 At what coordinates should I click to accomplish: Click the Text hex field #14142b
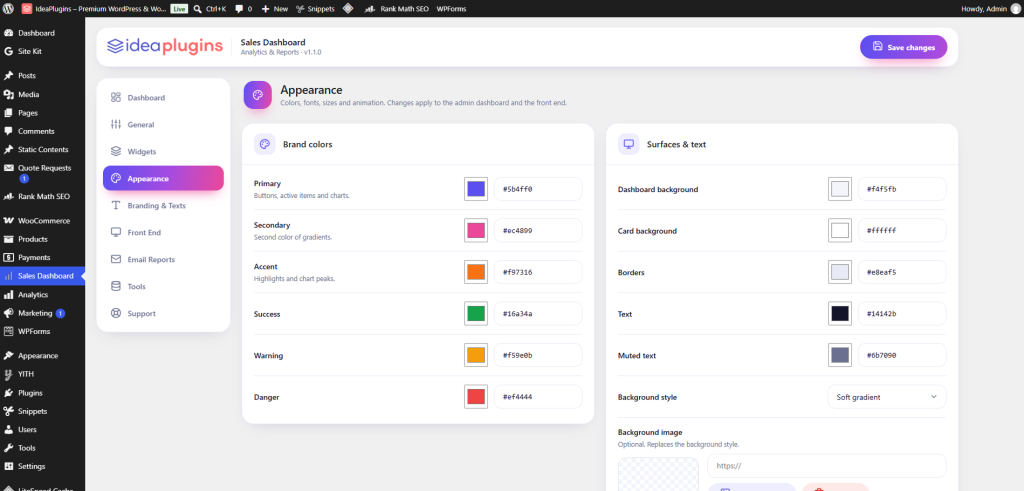pyautogui.click(x=902, y=313)
